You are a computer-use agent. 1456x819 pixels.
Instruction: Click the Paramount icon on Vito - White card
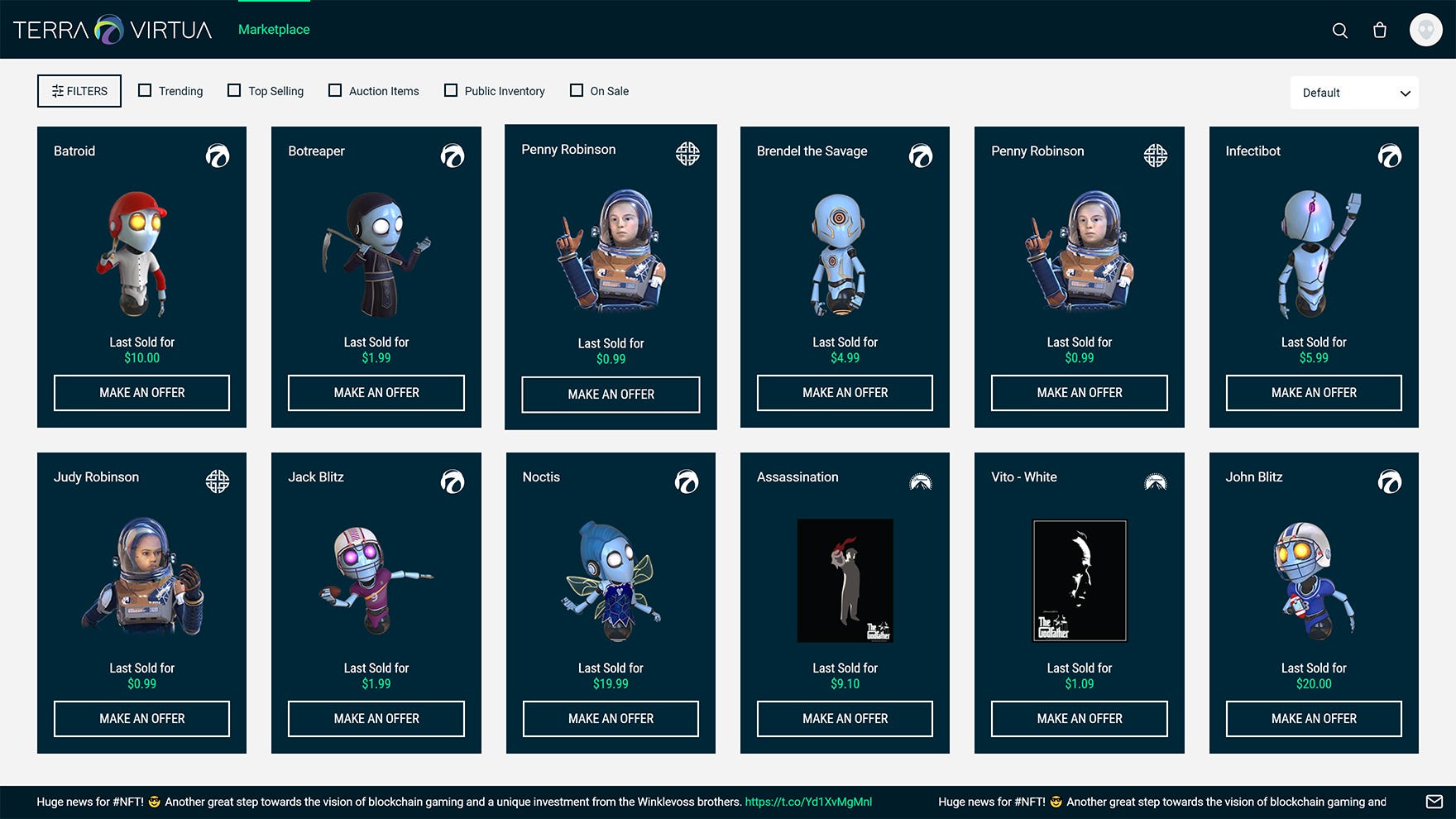pyautogui.click(x=1156, y=481)
